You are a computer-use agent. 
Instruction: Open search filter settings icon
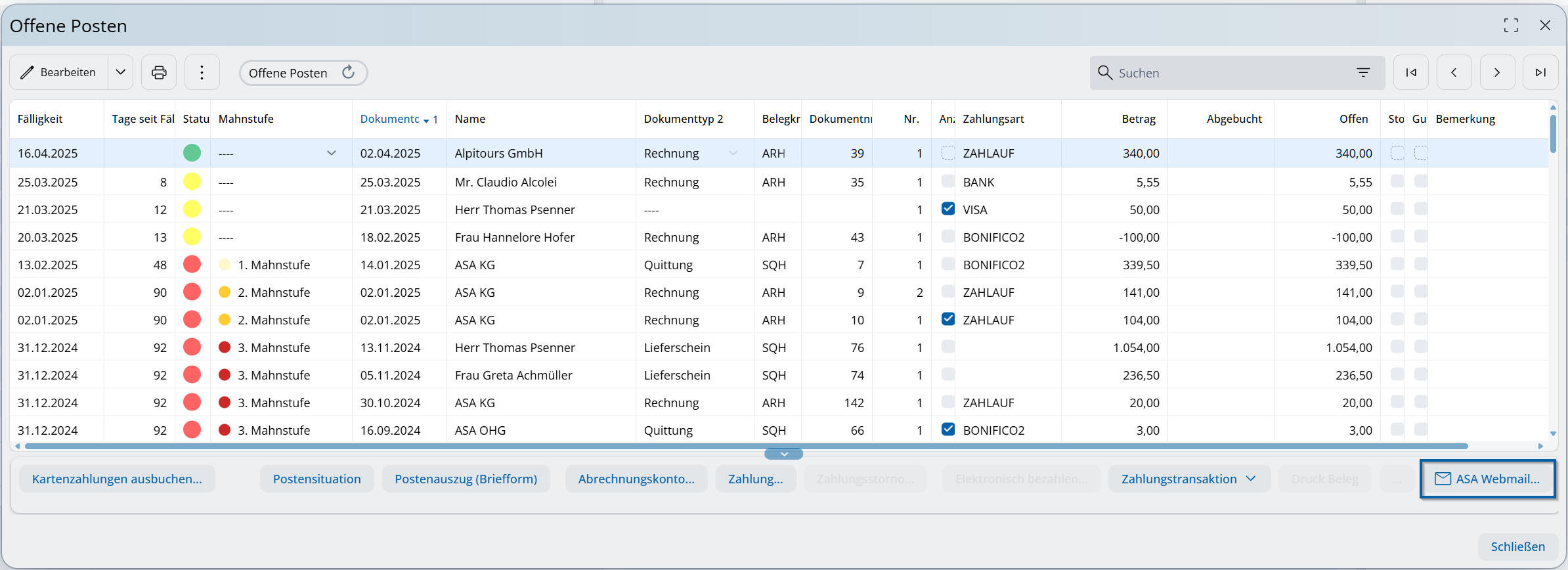pyautogui.click(x=1363, y=72)
